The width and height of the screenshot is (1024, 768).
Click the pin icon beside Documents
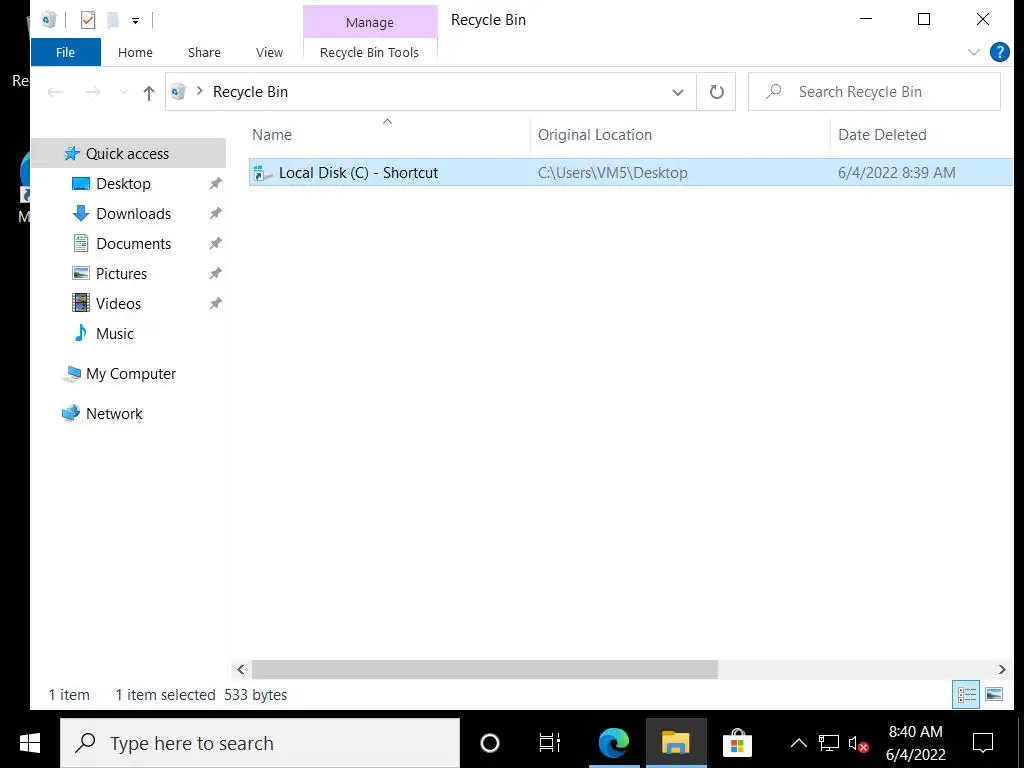(215, 244)
